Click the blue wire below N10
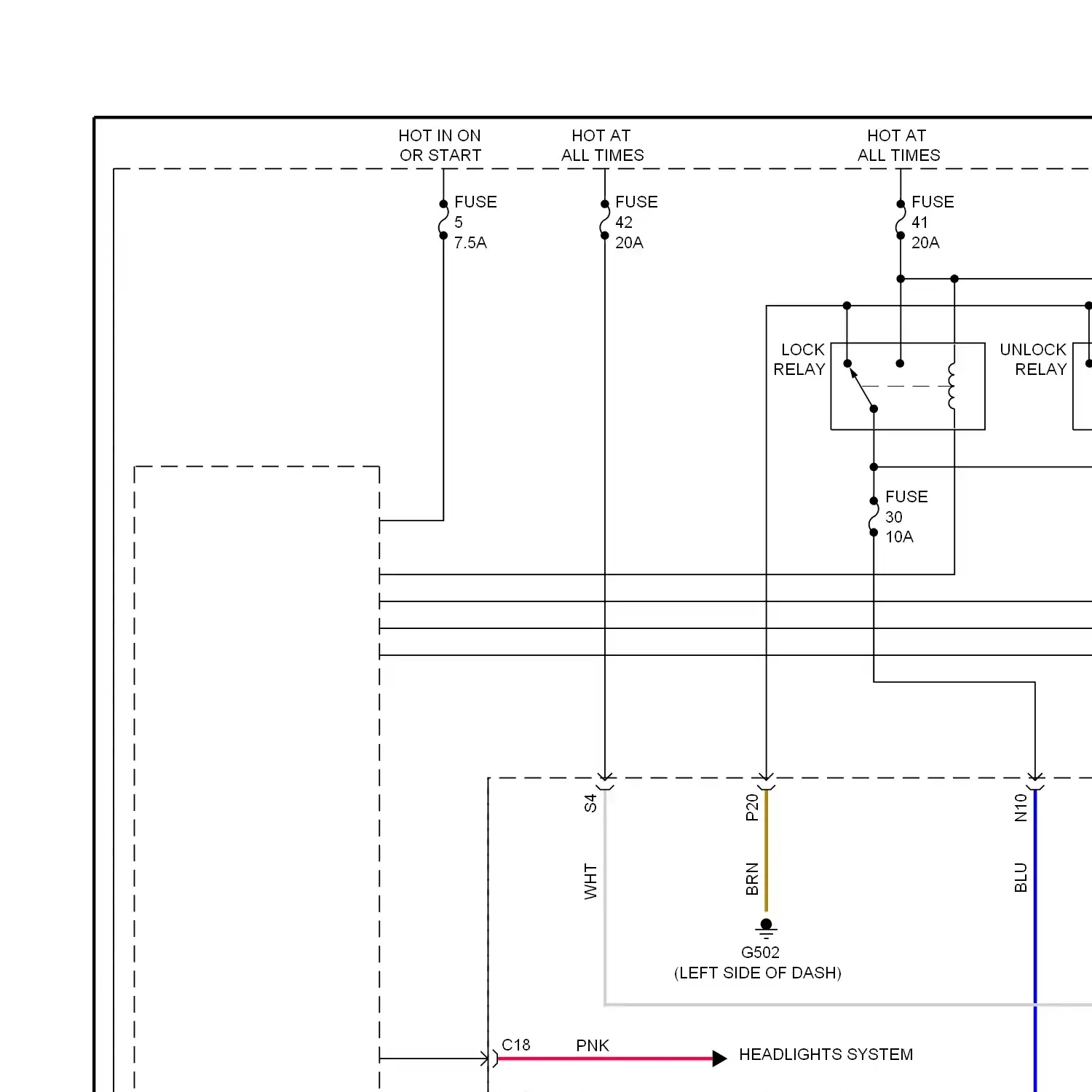 tap(1035, 941)
